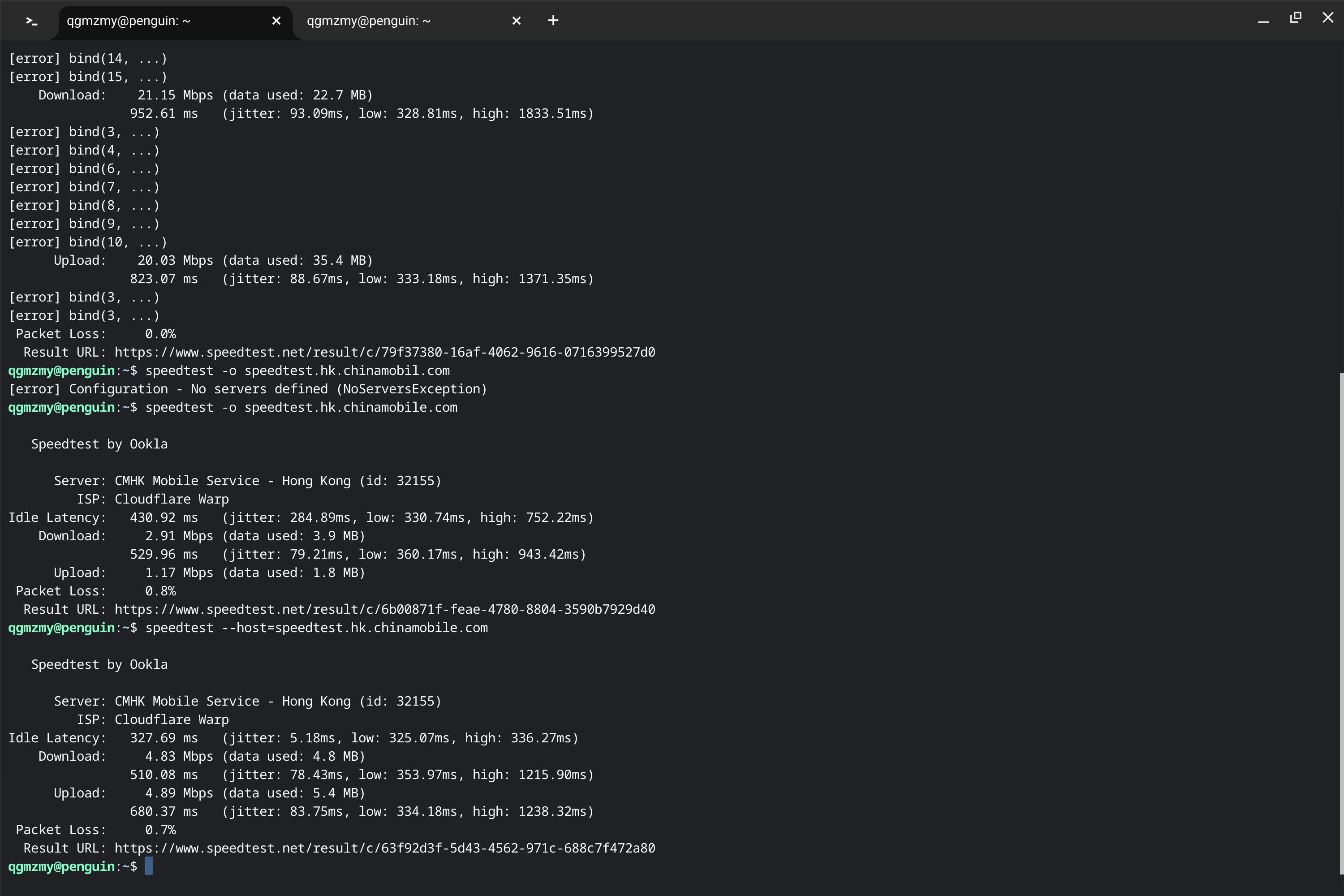This screenshot has width=1344, height=896.
Task: Close the second qgmzmy@penguin terminal tab
Action: click(x=516, y=21)
